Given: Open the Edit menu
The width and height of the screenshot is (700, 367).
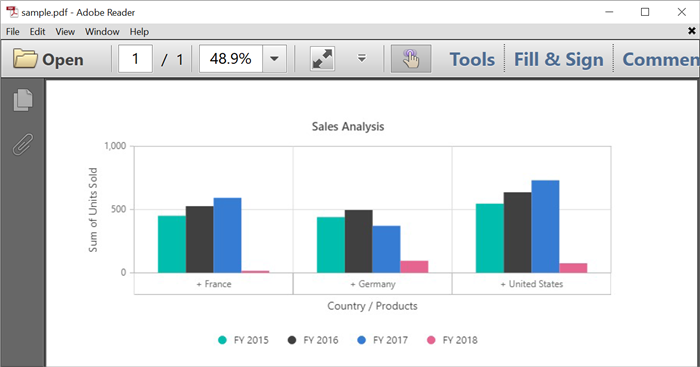Looking at the screenshot, I should 38,32.
